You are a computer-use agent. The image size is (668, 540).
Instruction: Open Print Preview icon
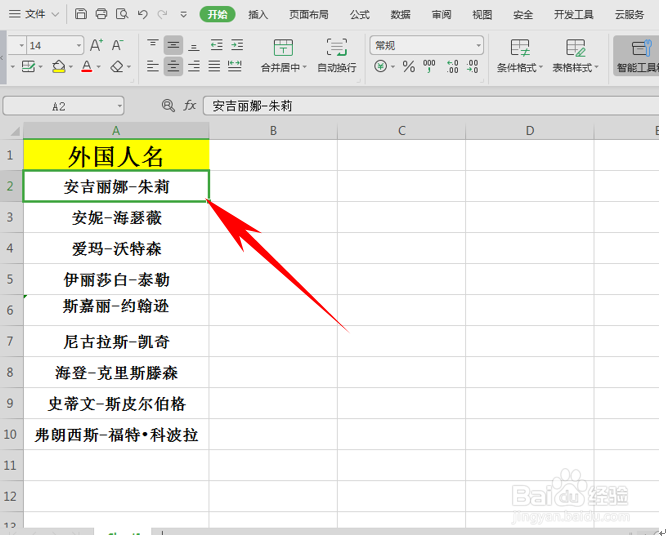[x=122, y=14]
